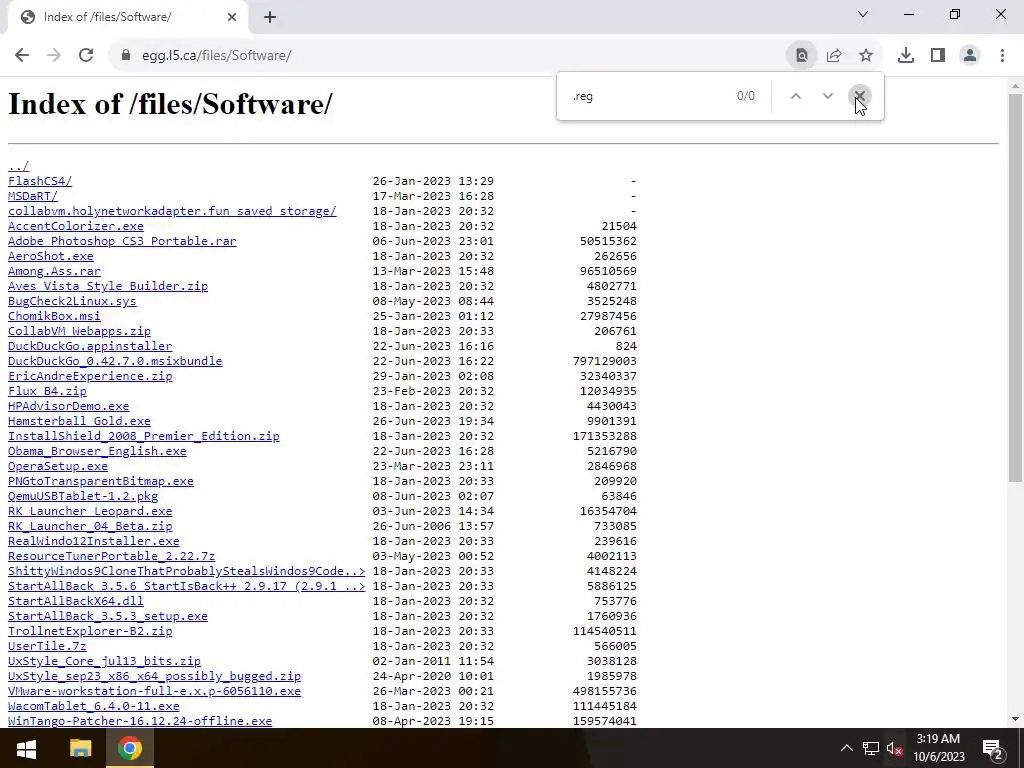Open the DuckDuckGo.appinstaller link
The width and height of the screenshot is (1024, 768).
click(90, 346)
